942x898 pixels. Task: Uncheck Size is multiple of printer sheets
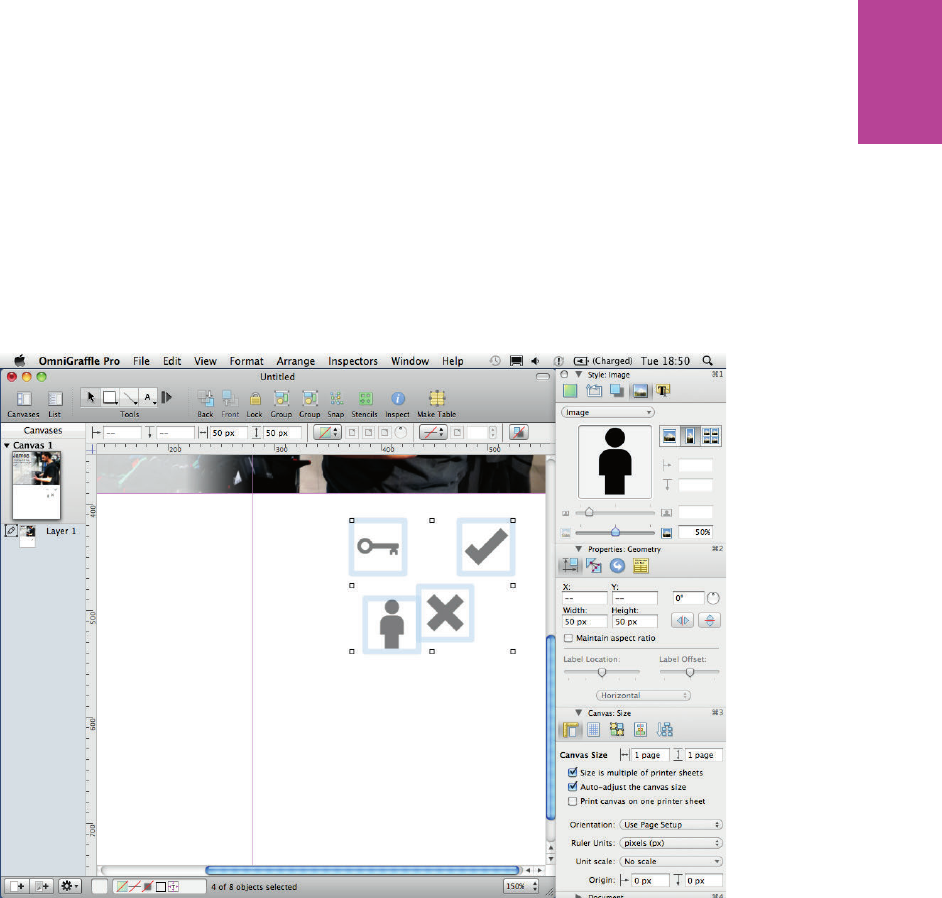point(573,772)
